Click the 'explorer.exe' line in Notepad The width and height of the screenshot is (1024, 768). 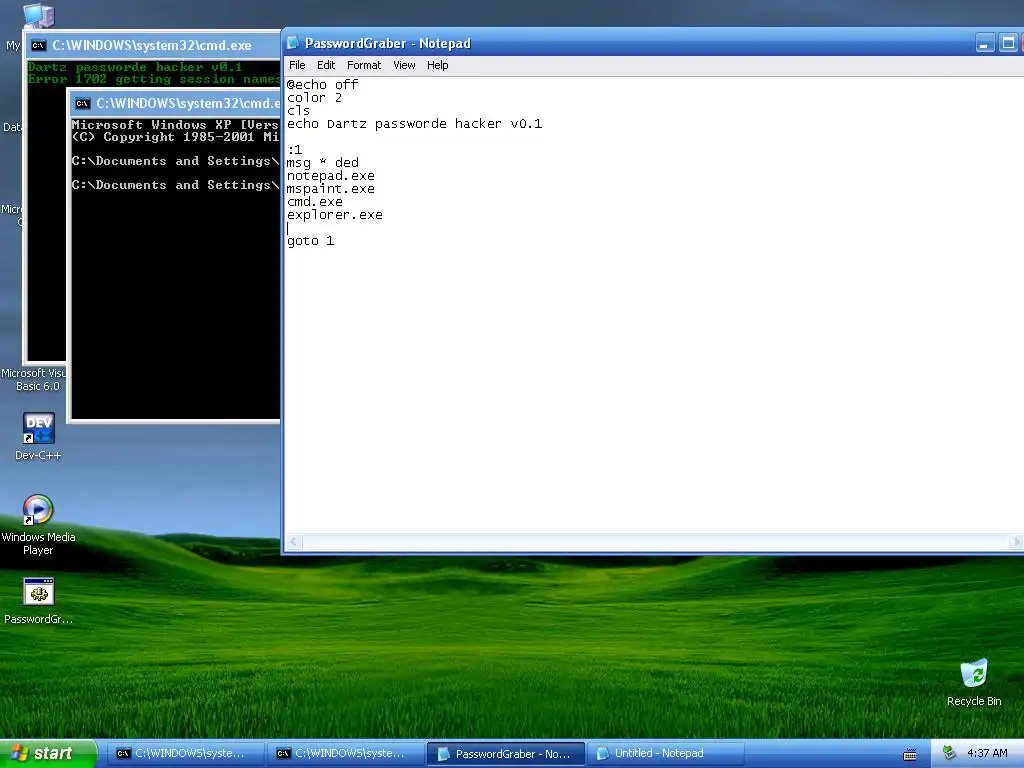[x=334, y=215]
